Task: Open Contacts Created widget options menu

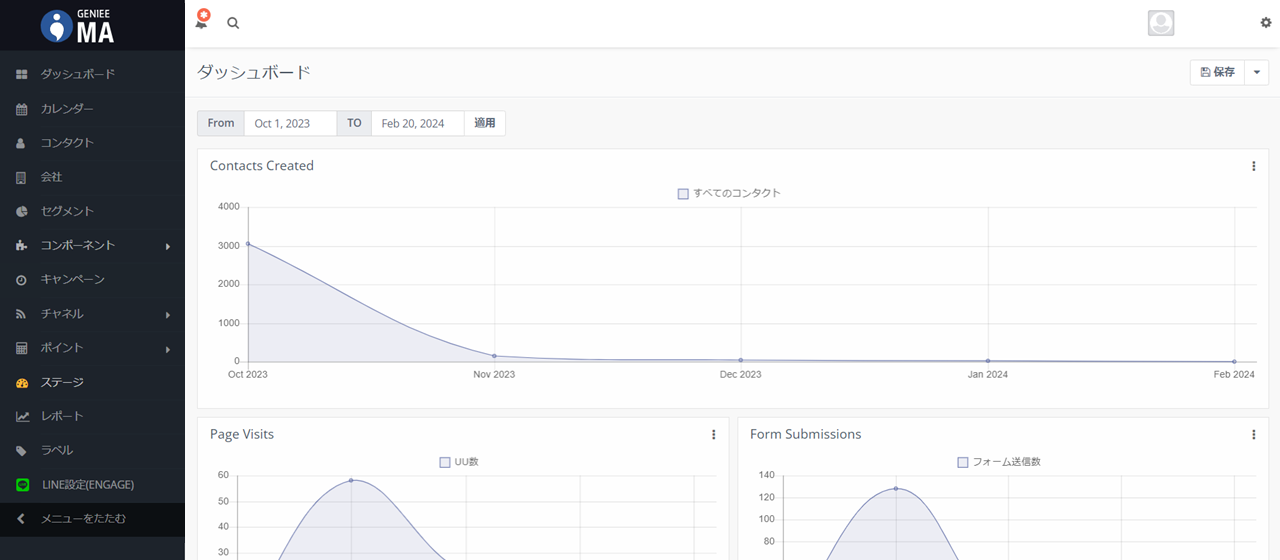Action: [x=1253, y=166]
